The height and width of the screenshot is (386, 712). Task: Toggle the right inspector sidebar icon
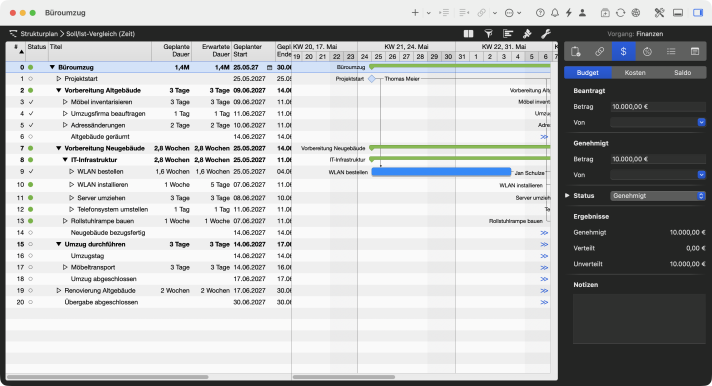pyautogui.click(x=698, y=13)
